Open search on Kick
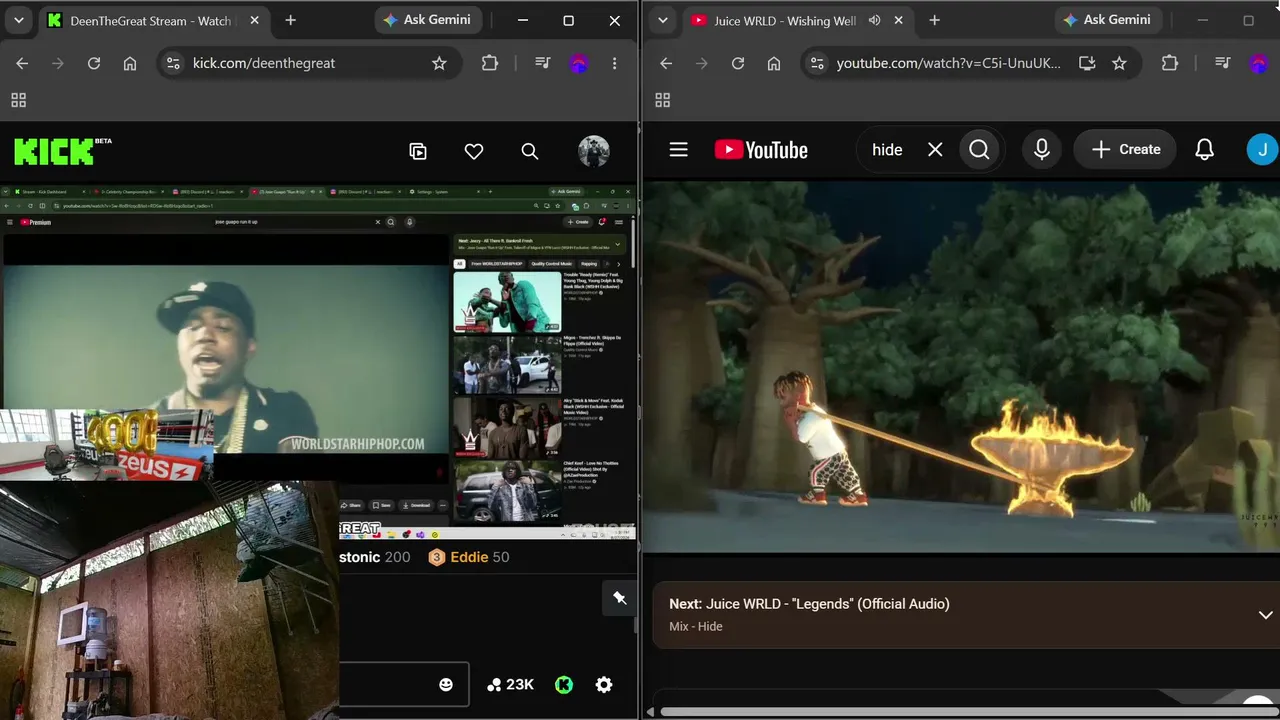The width and height of the screenshot is (1280, 720). pyautogui.click(x=530, y=151)
